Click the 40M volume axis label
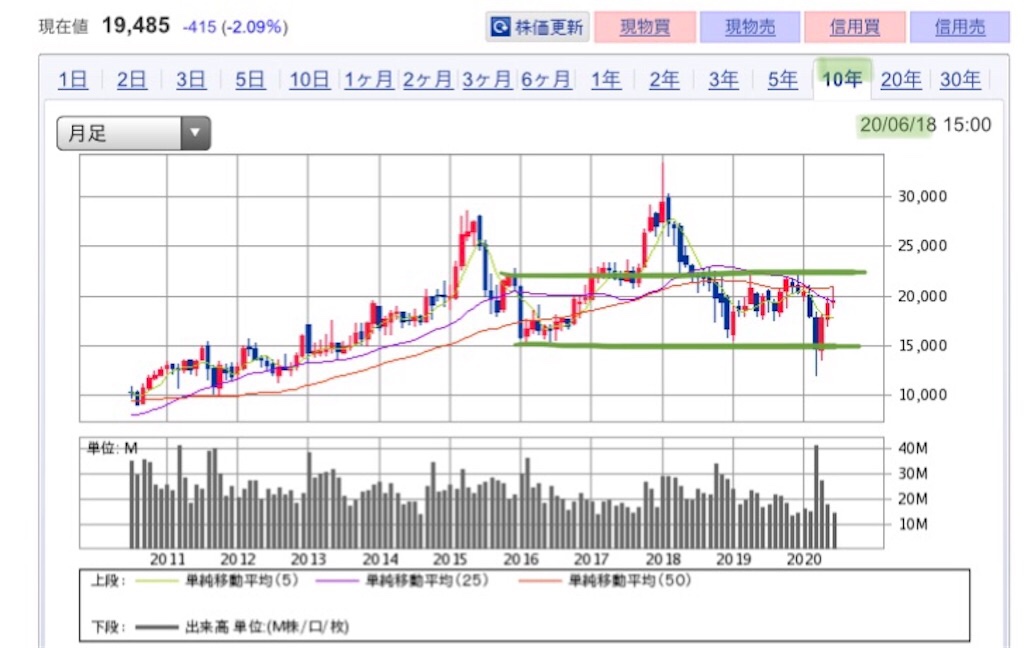This screenshot has width=1024, height=648. point(913,448)
